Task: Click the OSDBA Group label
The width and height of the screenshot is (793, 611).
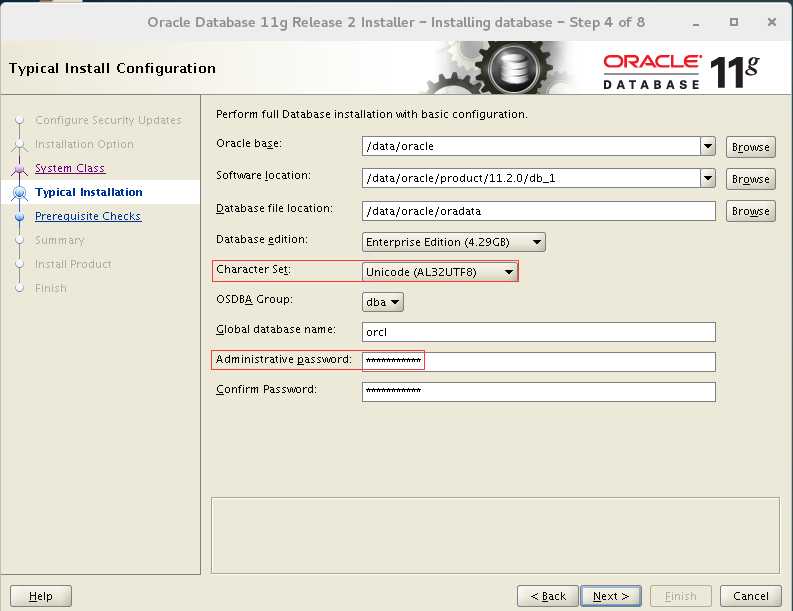Action: (254, 299)
